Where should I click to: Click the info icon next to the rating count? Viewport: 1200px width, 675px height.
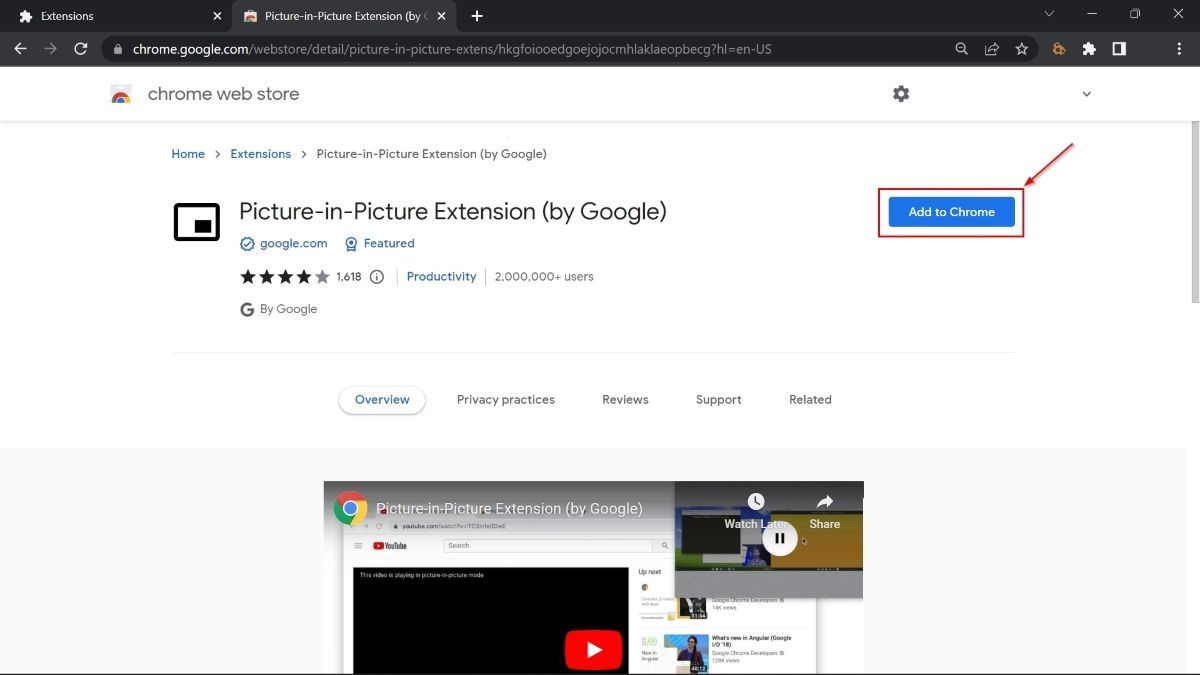tap(376, 276)
